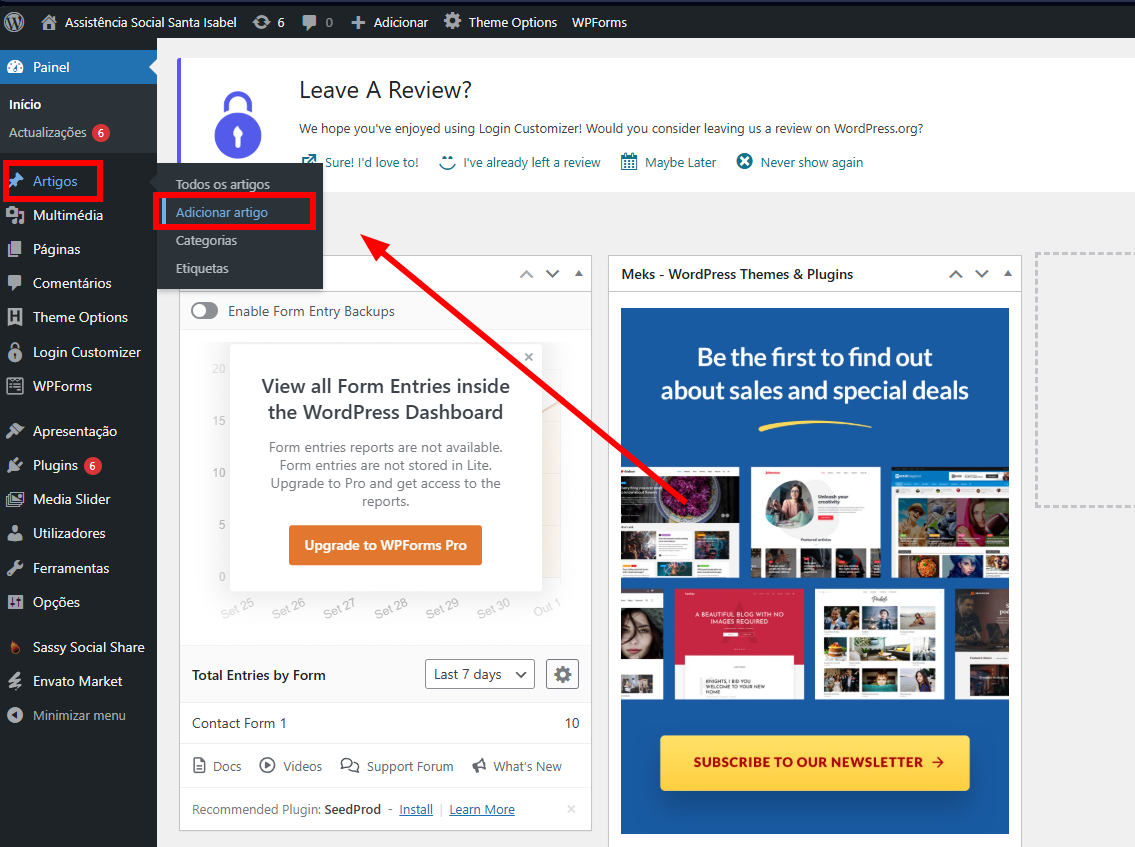Image resolution: width=1135 pixels, height=847 pixels.
Task: Click the WordPress logo in admin bar
Action: click(x=14, y=21)
